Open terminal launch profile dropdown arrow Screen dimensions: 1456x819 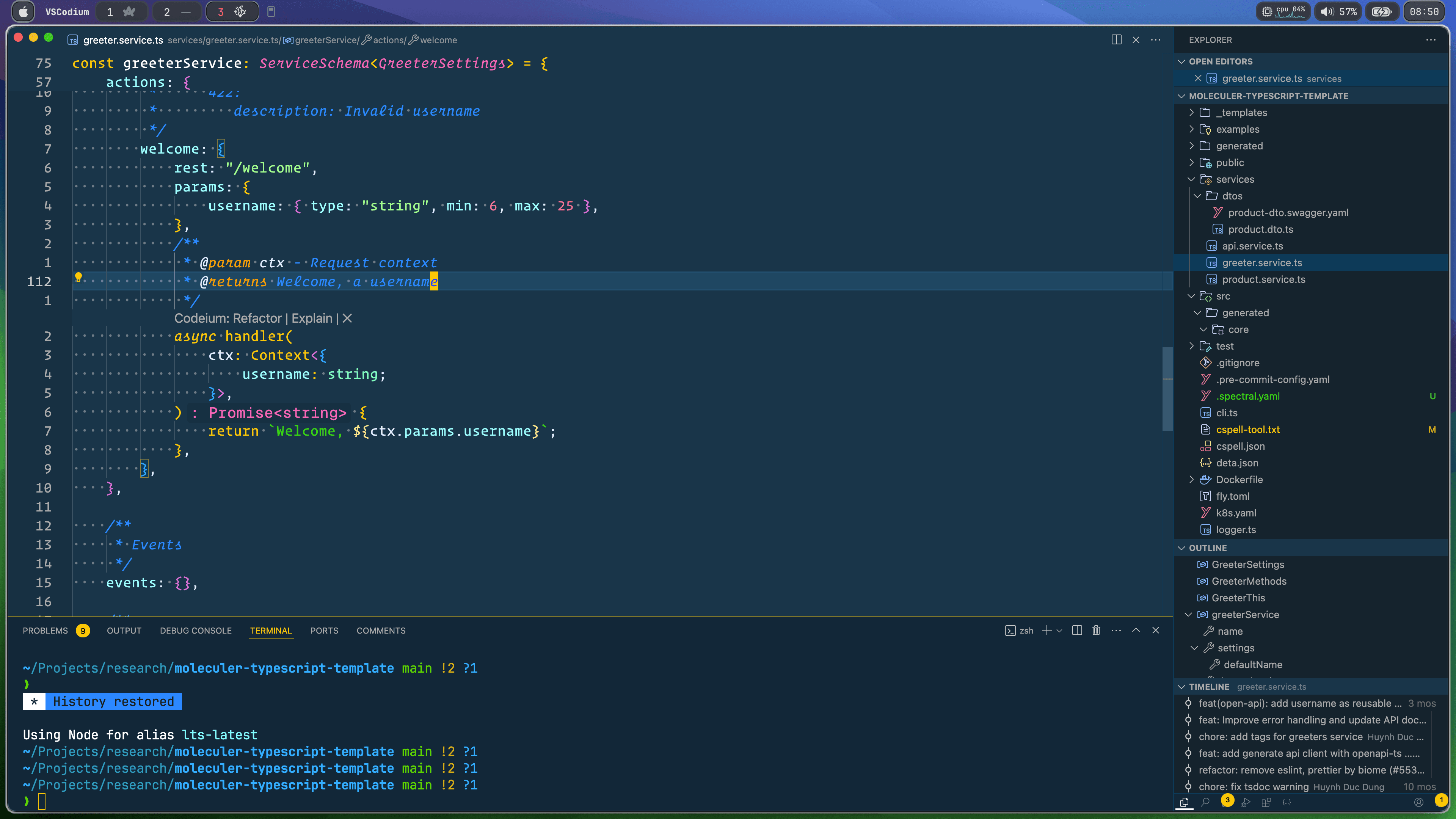coord(1059,630)
